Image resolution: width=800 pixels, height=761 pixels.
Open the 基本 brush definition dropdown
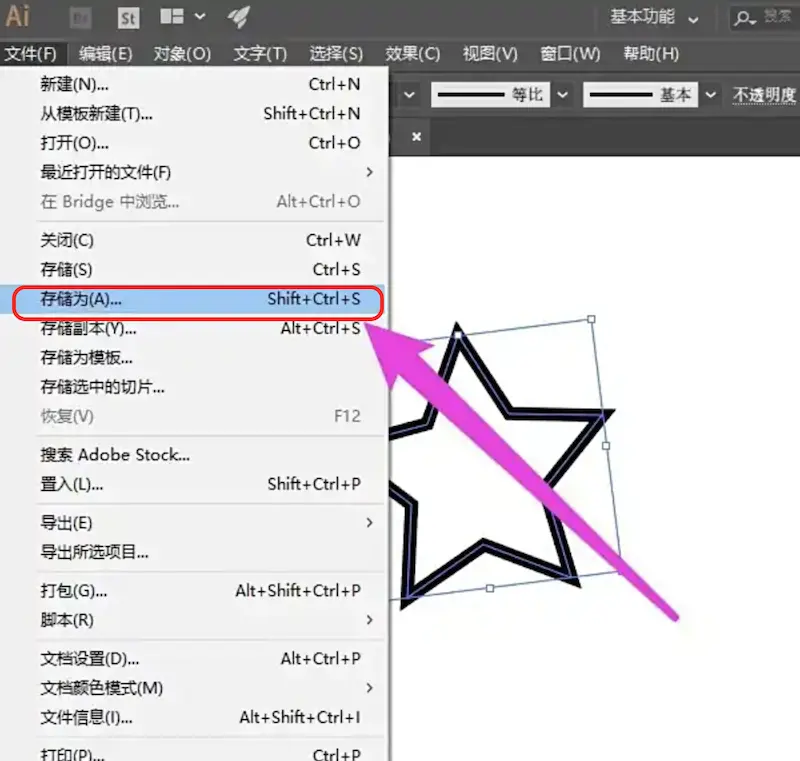[711, 95]
